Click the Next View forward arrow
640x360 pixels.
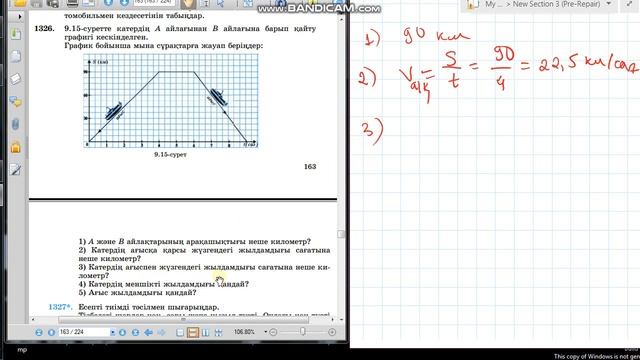tap(161, 333)
